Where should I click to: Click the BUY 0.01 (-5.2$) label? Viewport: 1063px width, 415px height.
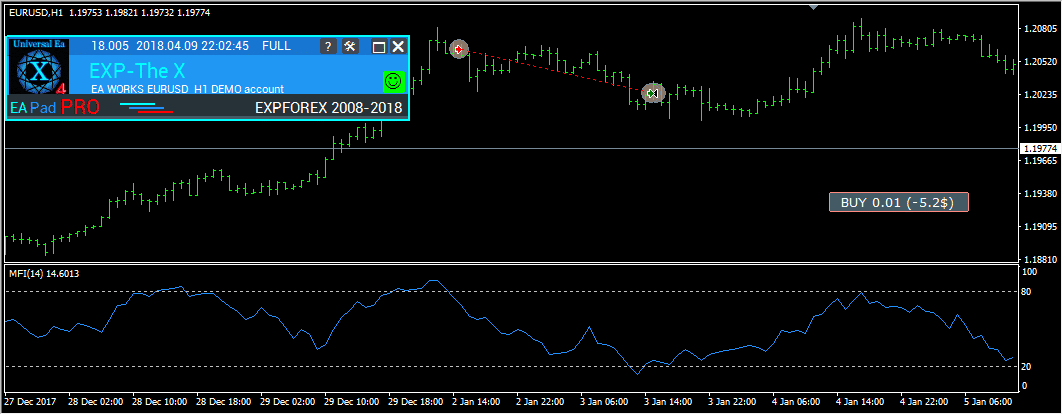898,202
